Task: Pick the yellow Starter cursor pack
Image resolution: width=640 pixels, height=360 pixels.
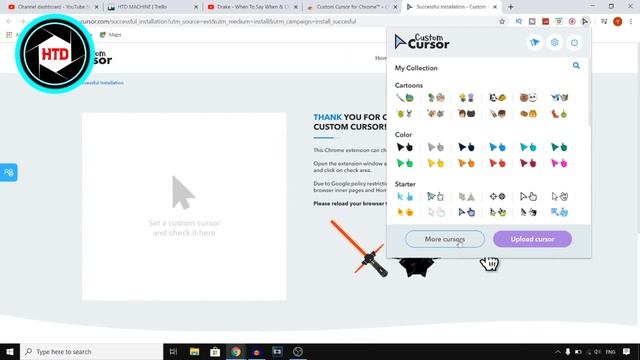Action: 404,212
